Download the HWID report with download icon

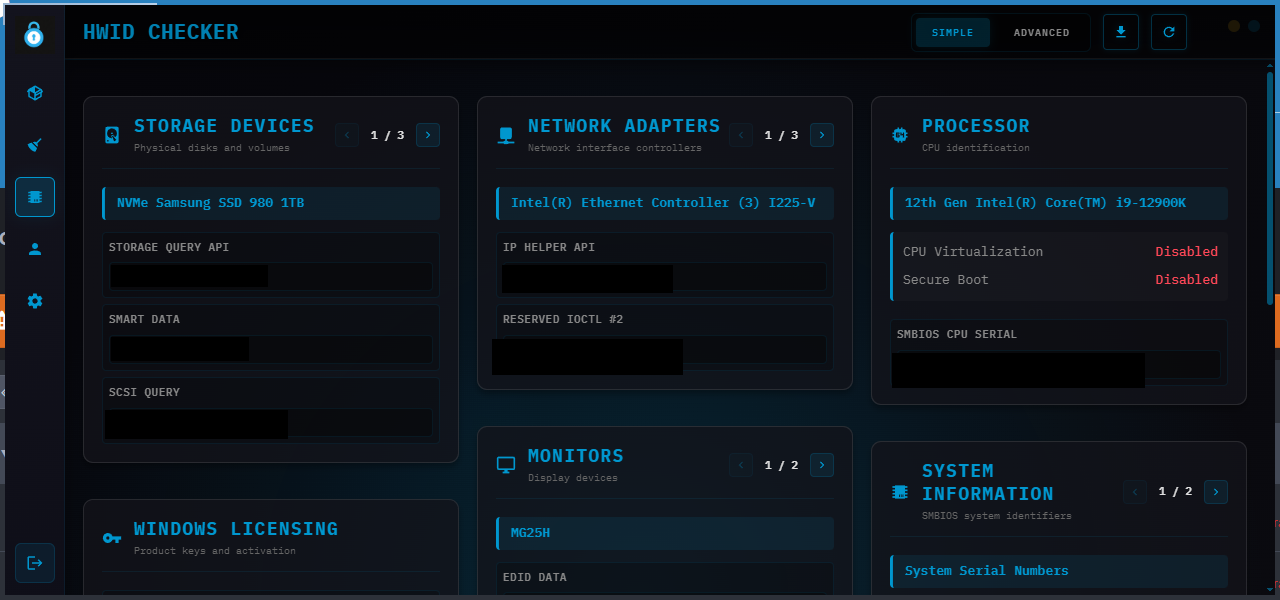pos(1121,32)
